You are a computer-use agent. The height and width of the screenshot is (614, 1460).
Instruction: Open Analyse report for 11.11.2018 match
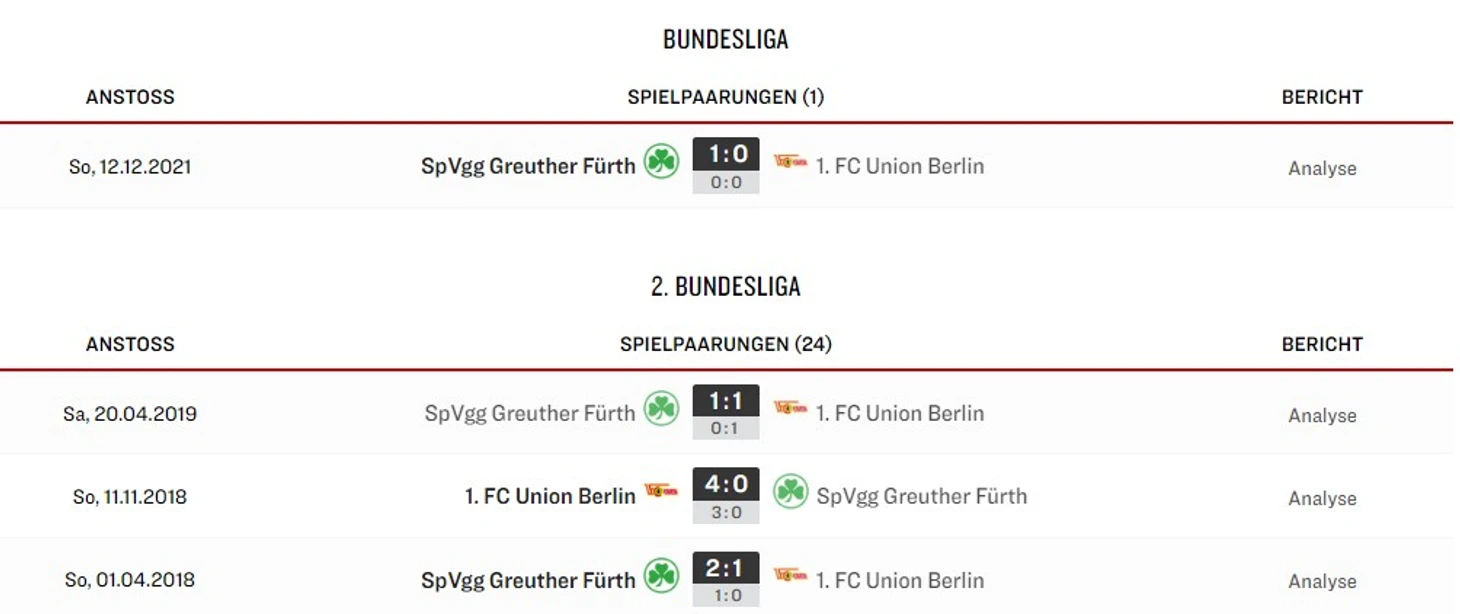pos(1322,498)
